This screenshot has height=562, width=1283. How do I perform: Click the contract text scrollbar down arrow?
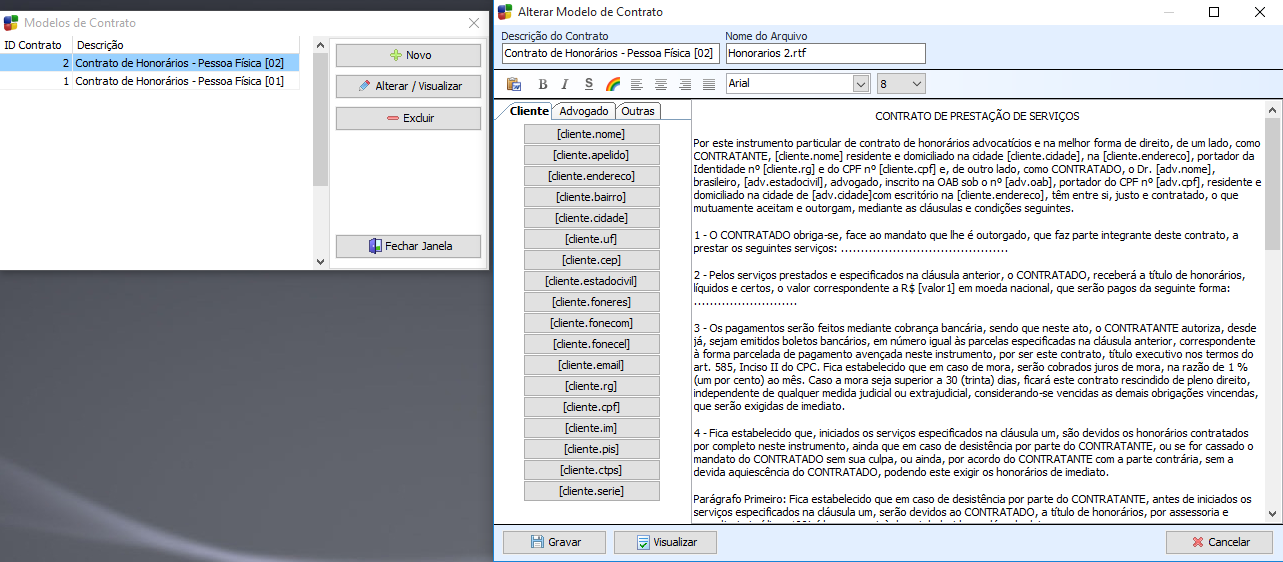pos(1272,512)
